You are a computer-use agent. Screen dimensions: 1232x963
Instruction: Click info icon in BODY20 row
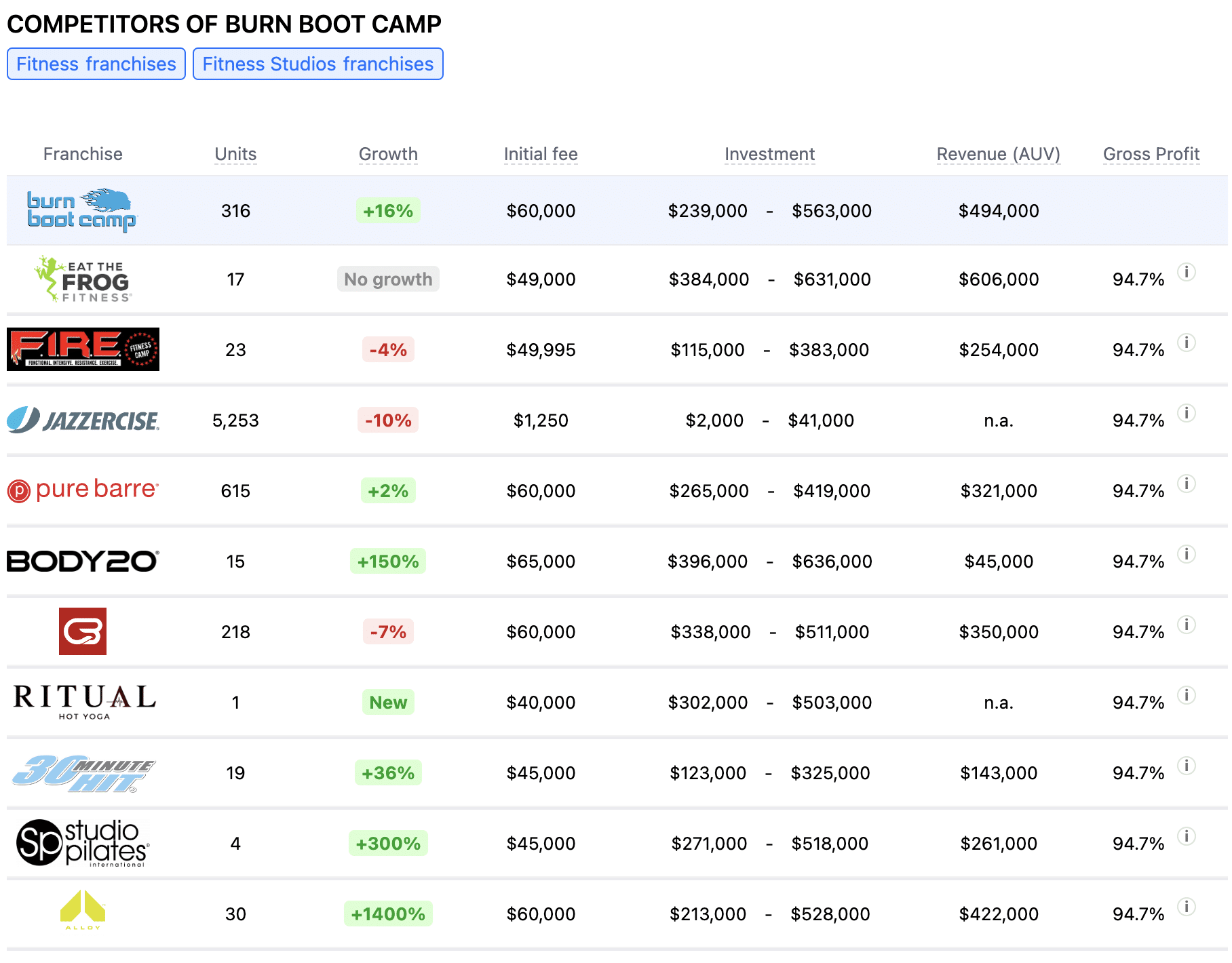1187,554
